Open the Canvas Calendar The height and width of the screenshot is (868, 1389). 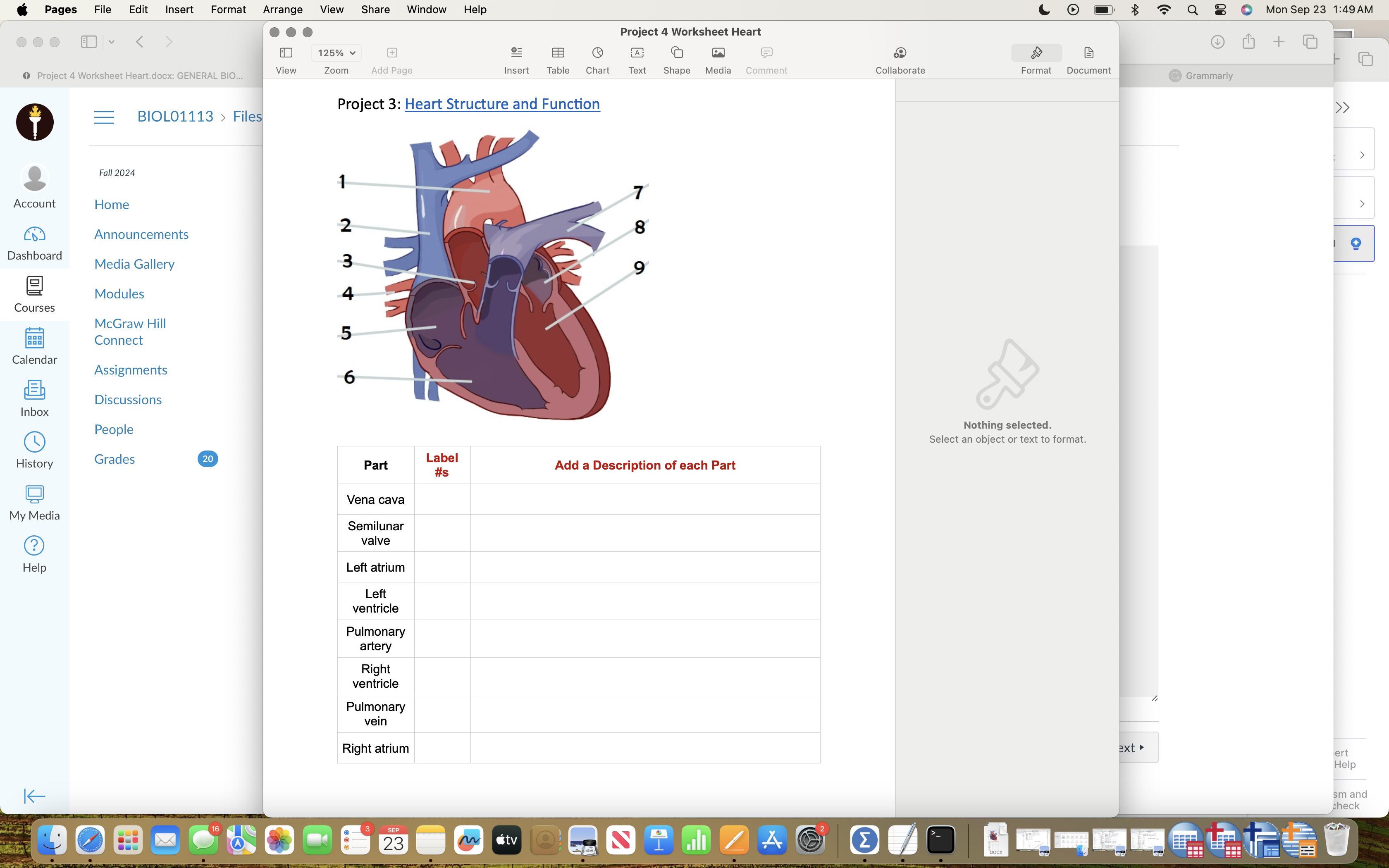(x=34, y=347)
